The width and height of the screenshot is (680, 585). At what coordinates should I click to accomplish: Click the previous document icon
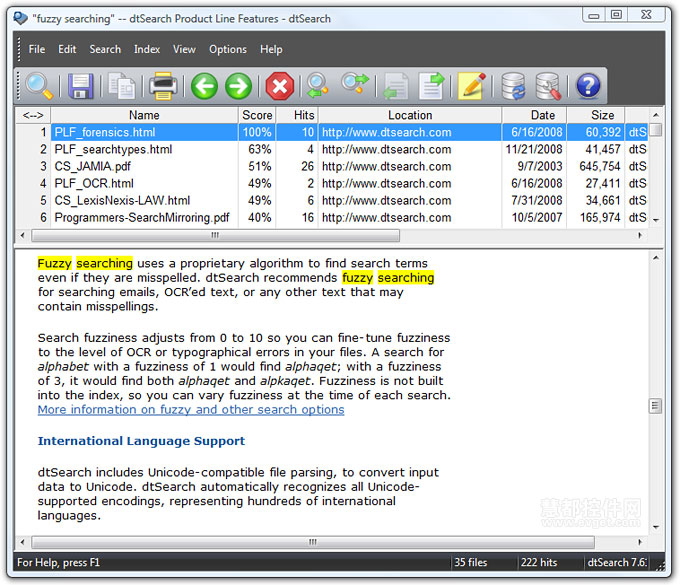(x=396, y=86)
